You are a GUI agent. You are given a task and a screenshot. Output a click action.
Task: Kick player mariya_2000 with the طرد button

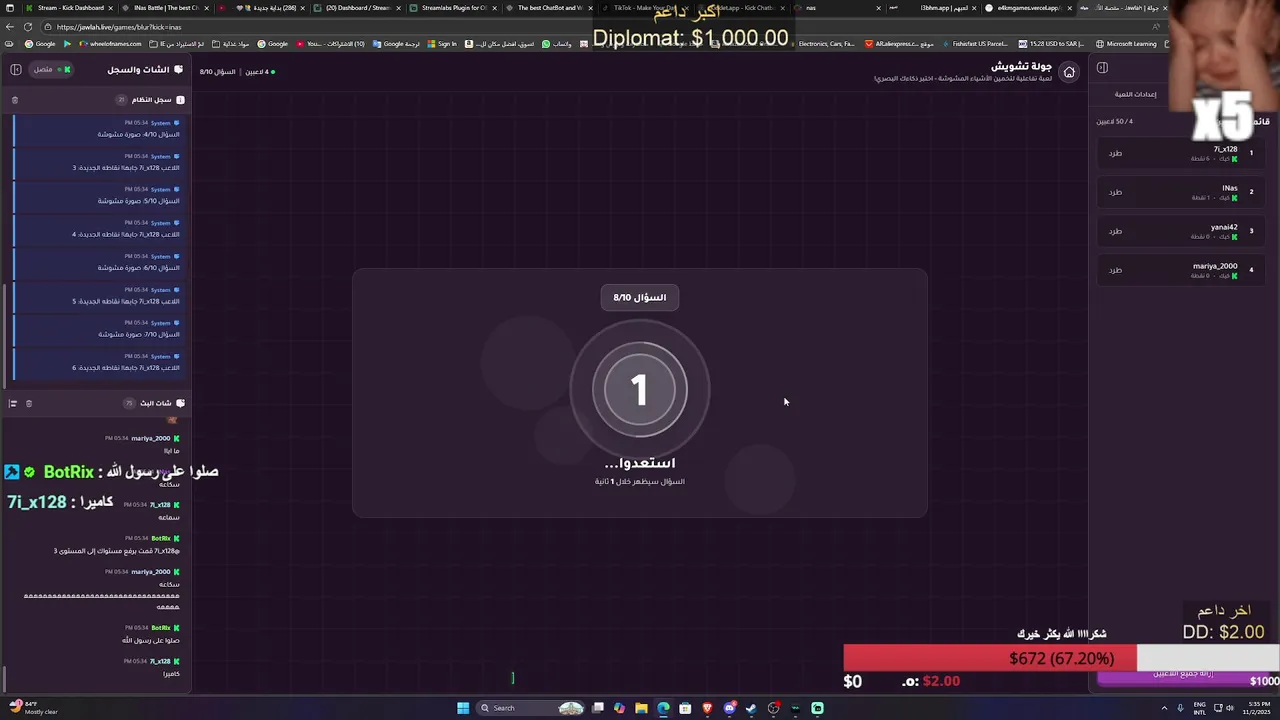[x=1115, y=270]
